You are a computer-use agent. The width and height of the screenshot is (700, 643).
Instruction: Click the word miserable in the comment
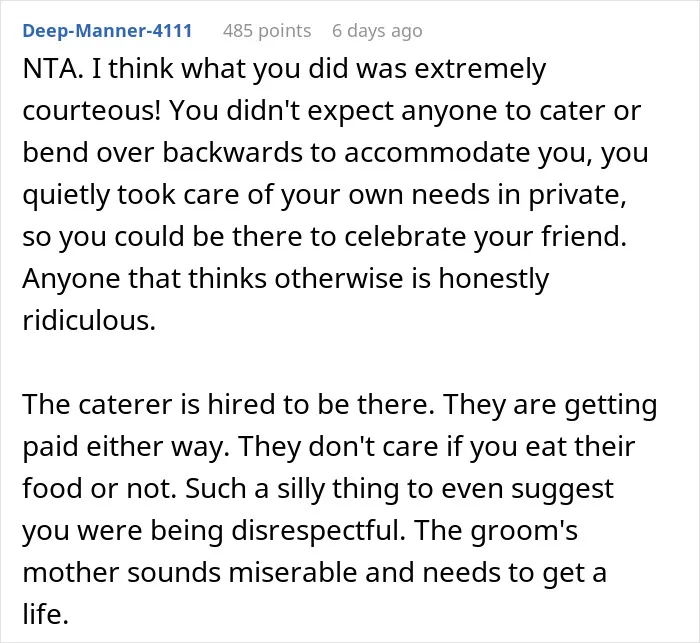click(x=293, y=572)
